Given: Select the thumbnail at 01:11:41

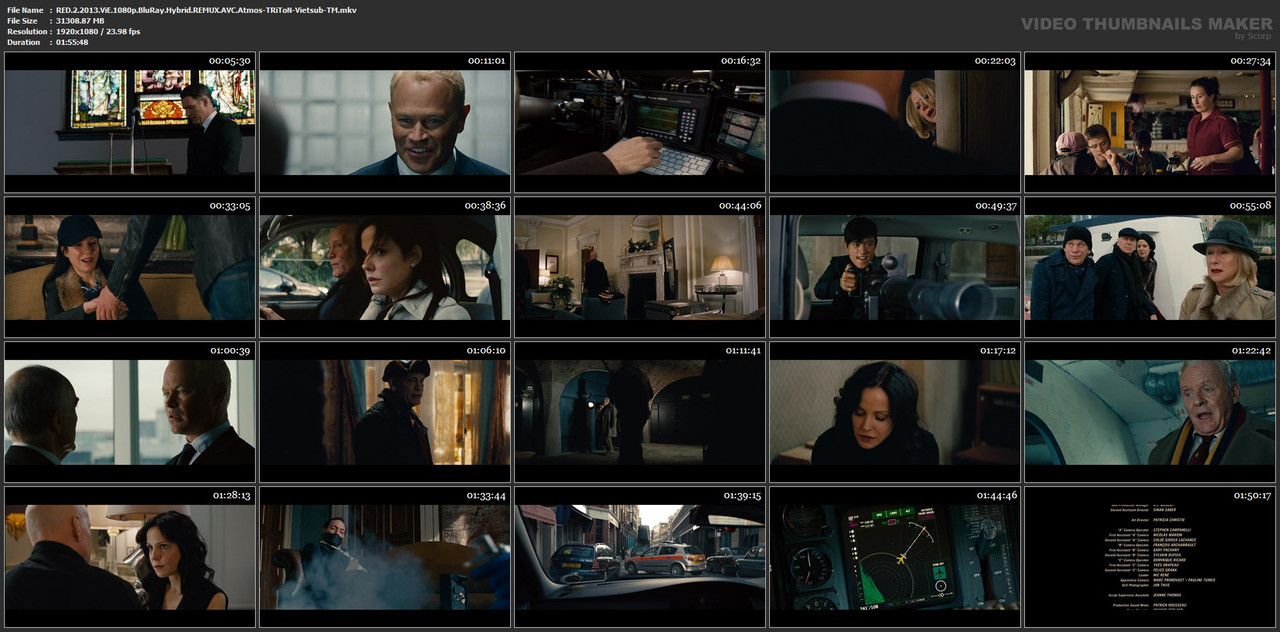Looking at the screenshot, I should coord(640,412).
